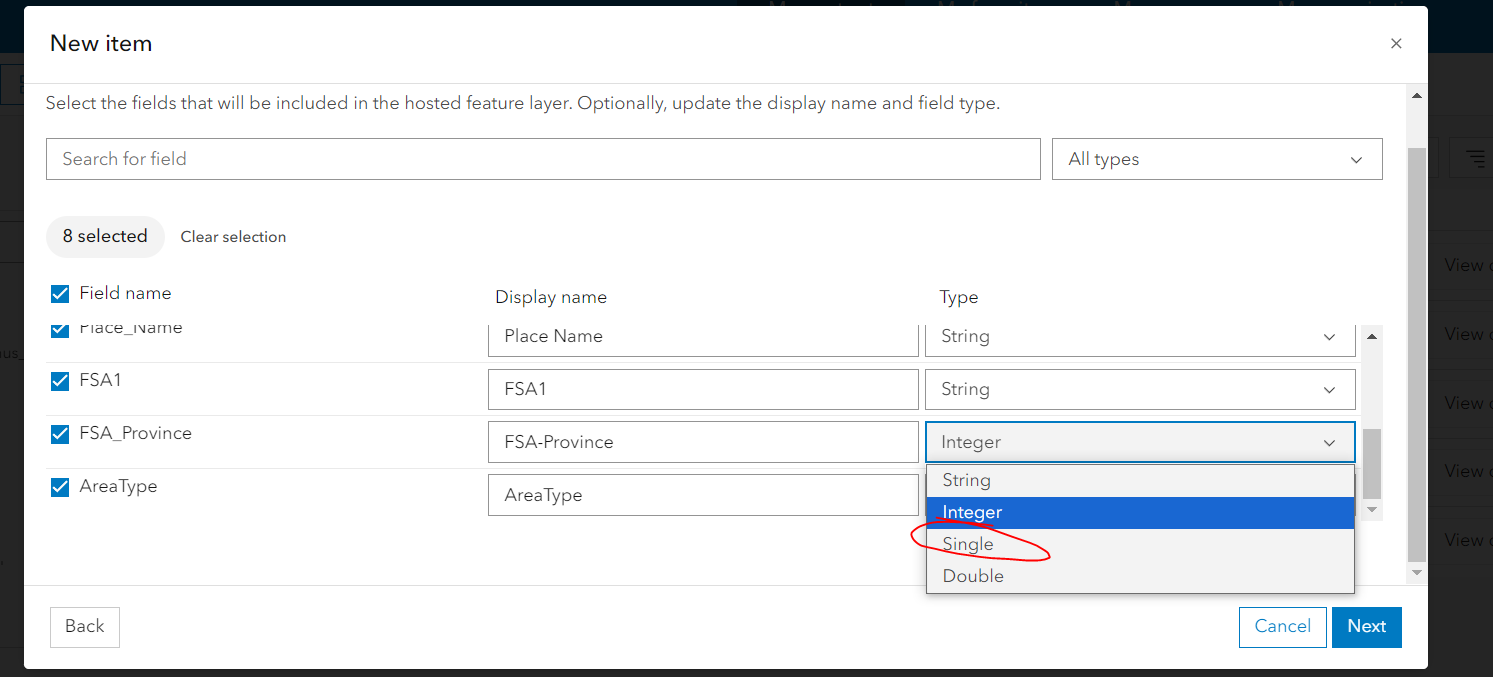Edit the FSA-Province display name field
Viewport: 1494px width, 678px height.
(x=702, y=442)
